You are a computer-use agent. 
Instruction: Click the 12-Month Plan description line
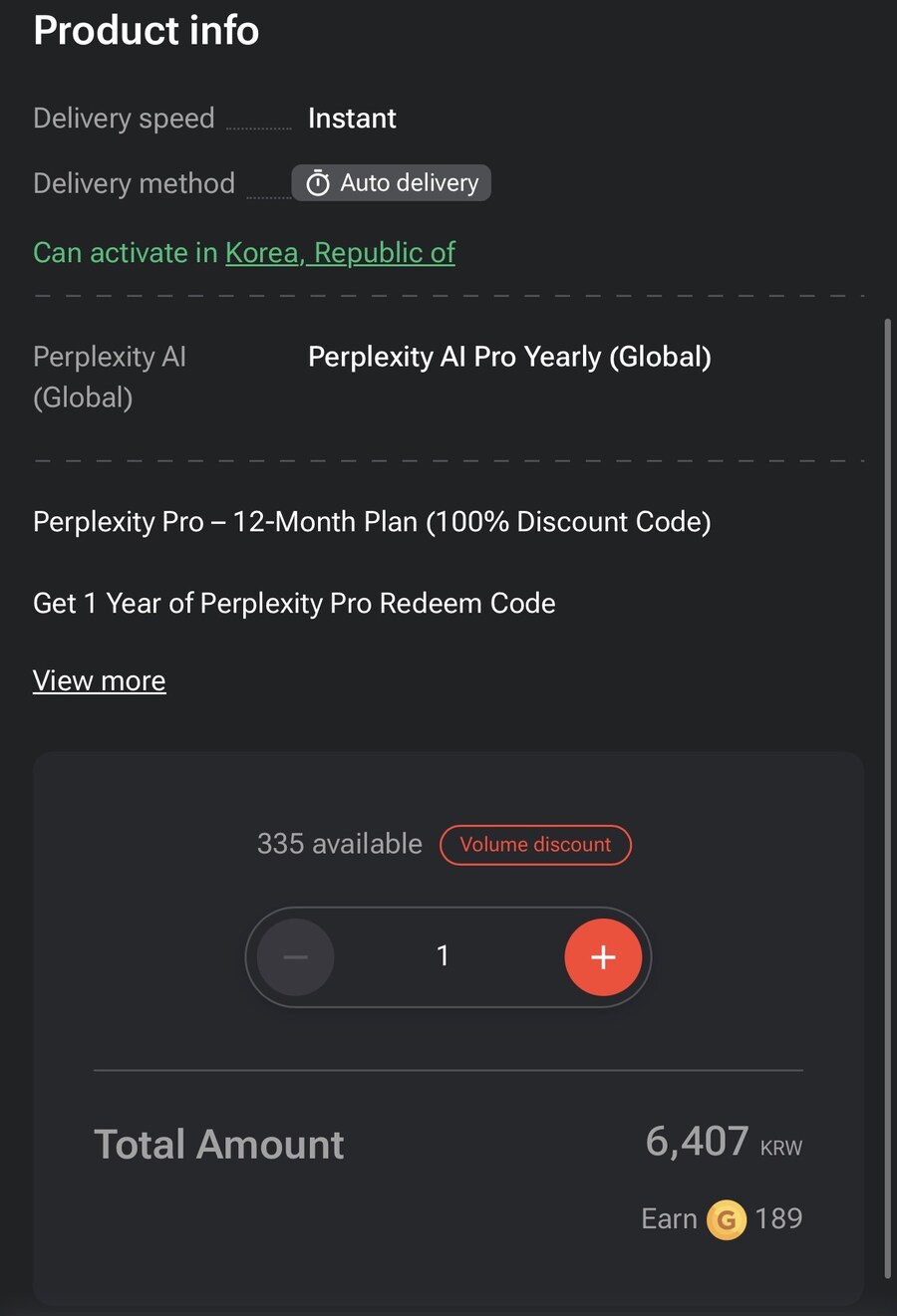pyautogui.click(x=372, y=522)
